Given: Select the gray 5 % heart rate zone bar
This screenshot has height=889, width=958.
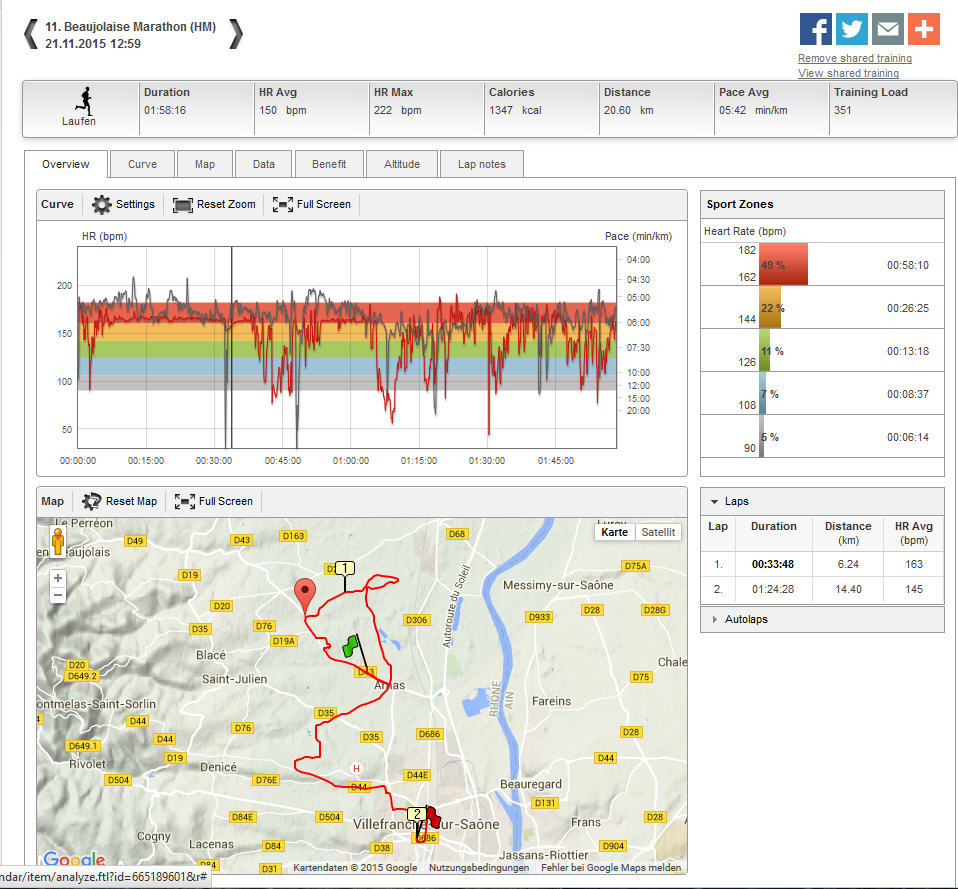Looking at the screenshot, I should (x=761, y=436).
